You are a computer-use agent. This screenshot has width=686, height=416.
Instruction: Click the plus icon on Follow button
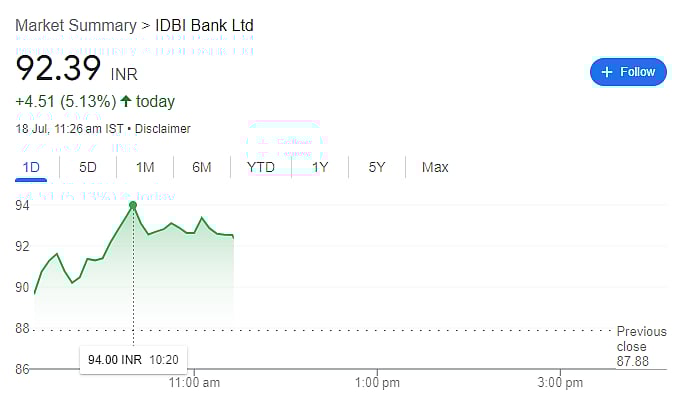606,72
